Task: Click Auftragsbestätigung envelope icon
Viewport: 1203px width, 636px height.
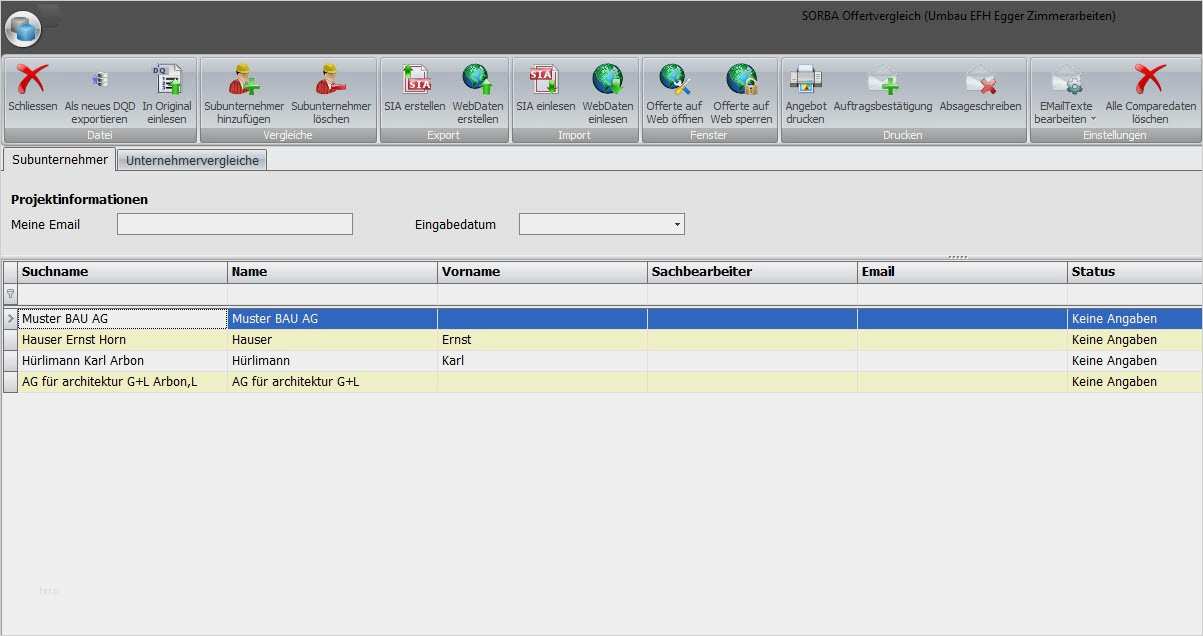Action: [x=882, y=79]
